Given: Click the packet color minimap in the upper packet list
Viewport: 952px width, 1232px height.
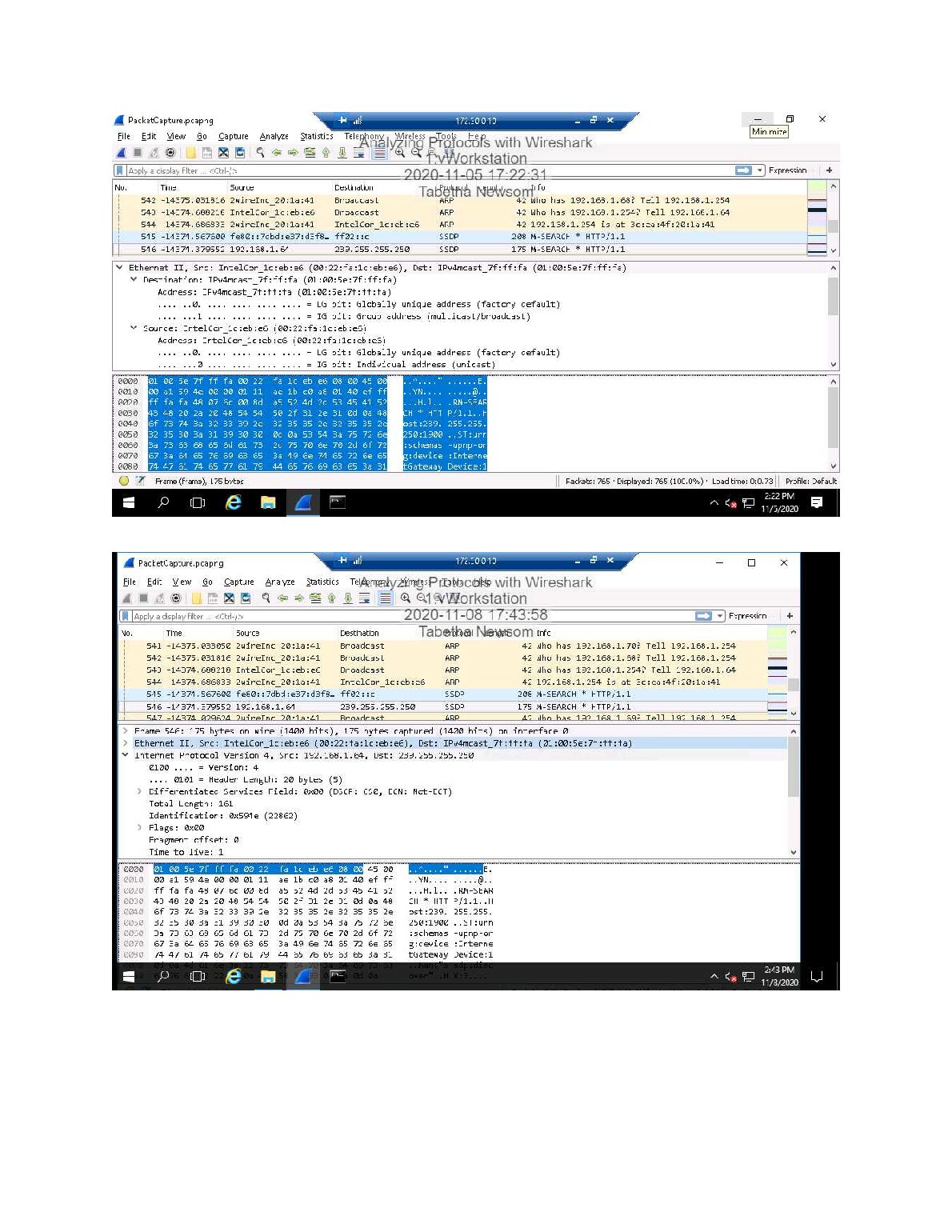Looking at the screenshot, I should (x=816, y=218).
